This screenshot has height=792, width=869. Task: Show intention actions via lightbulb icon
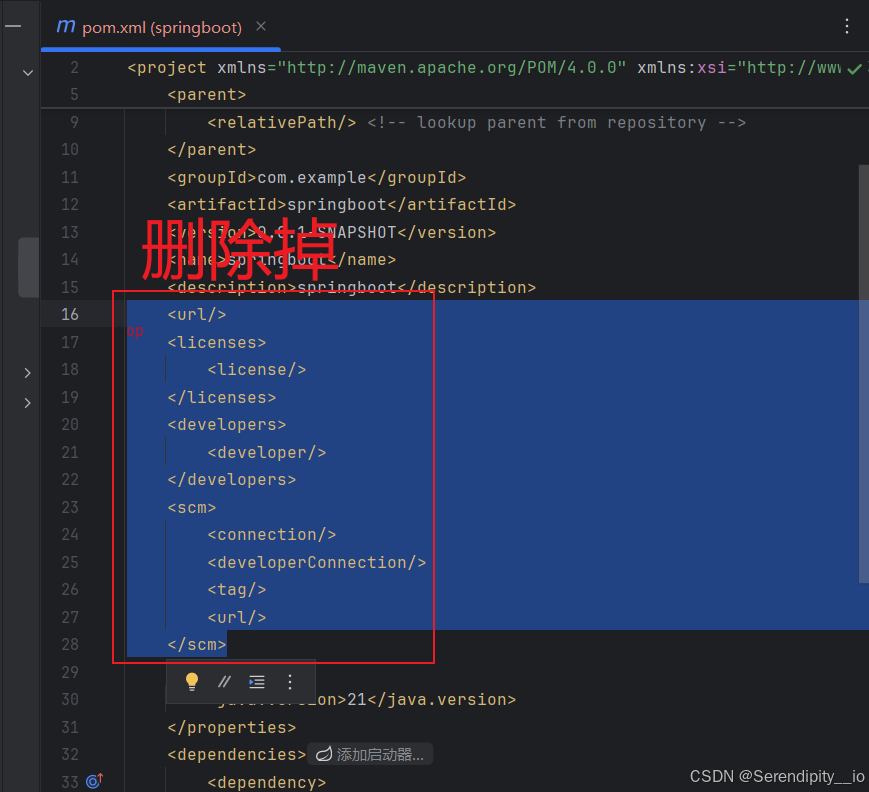(192, 682)
